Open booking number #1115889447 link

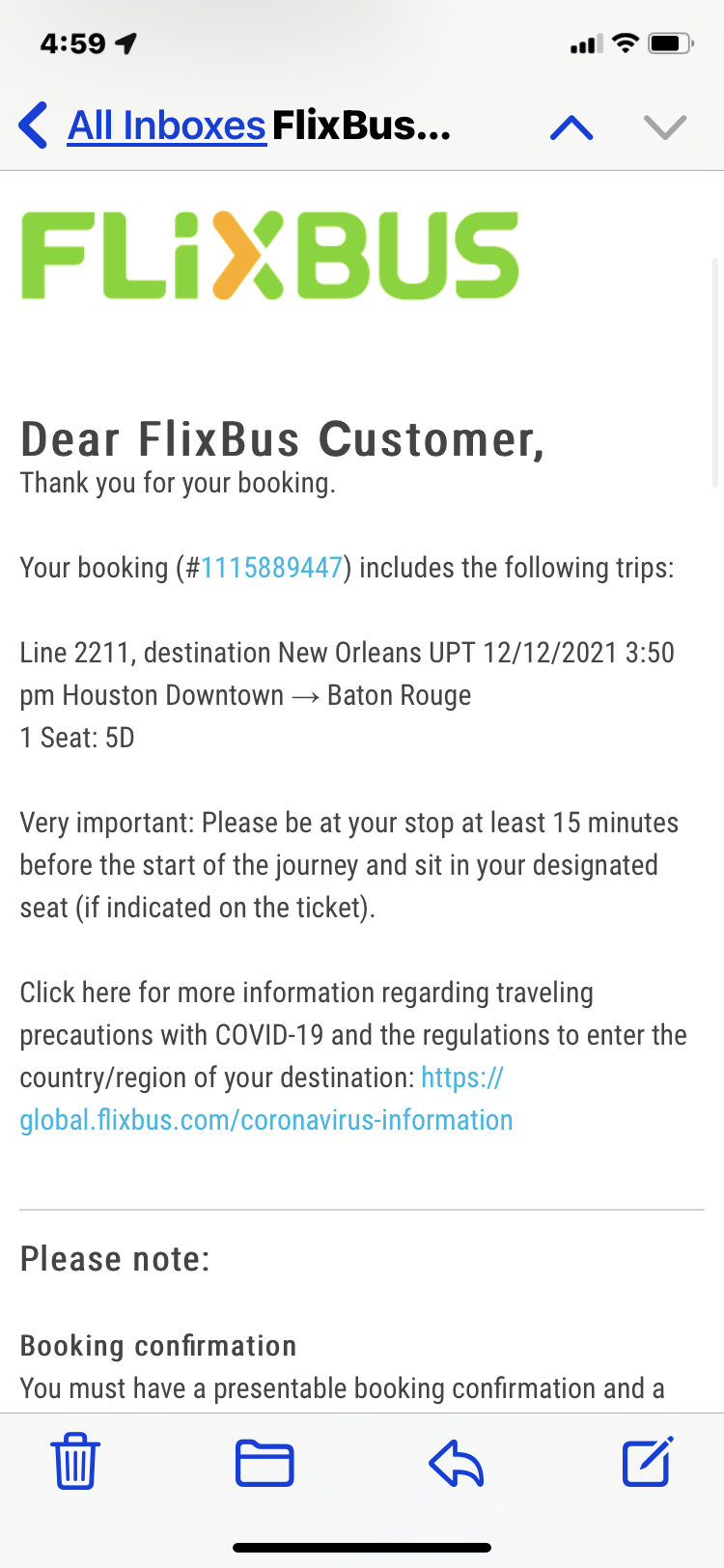click(x=271, y=568)
